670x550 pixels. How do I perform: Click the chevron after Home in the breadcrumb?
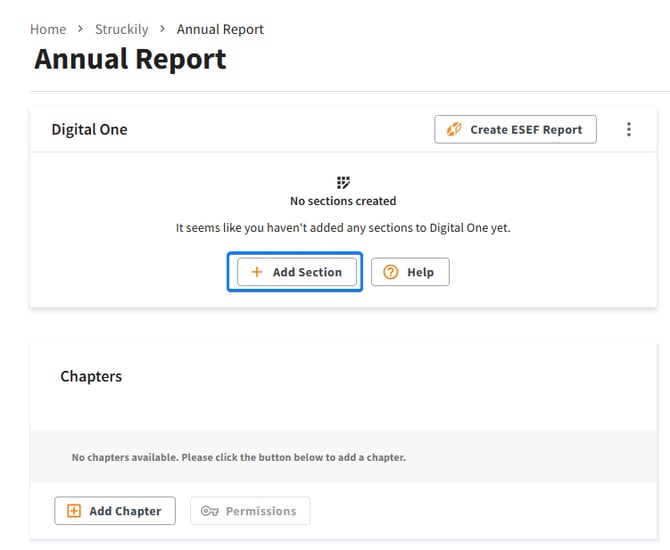[x=80, y=29]
